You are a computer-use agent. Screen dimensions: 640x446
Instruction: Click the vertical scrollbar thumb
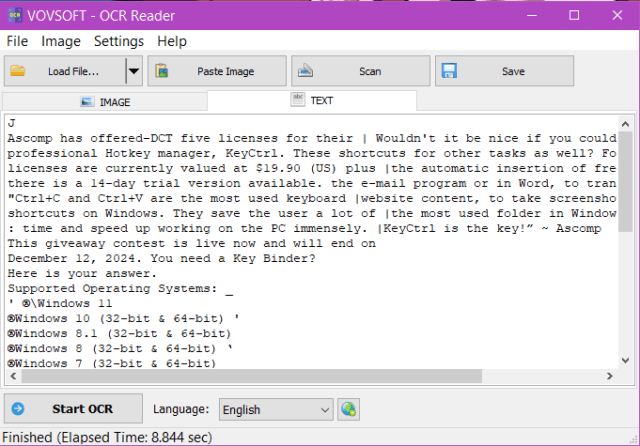point(625,182)
